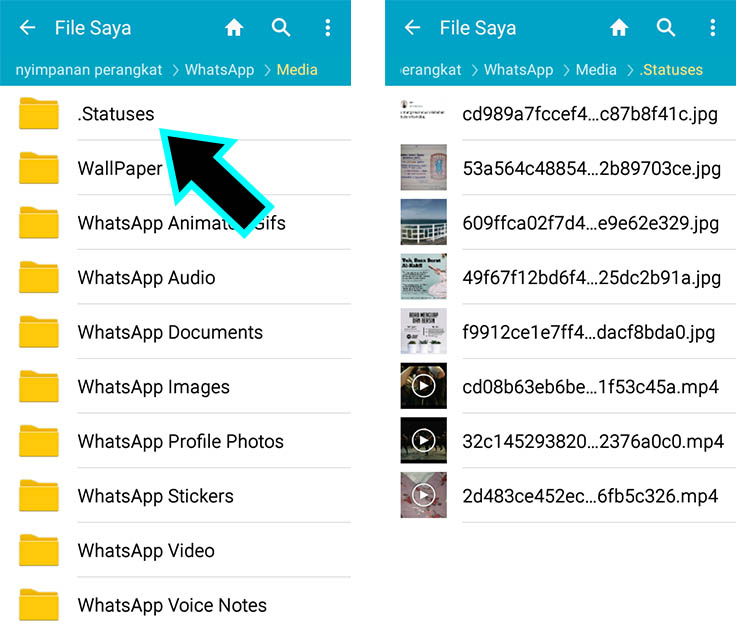Screen dimensions: 739x624
Task: Open the three-dot overflow menu in left panel
Action: (x=328, y=28)
